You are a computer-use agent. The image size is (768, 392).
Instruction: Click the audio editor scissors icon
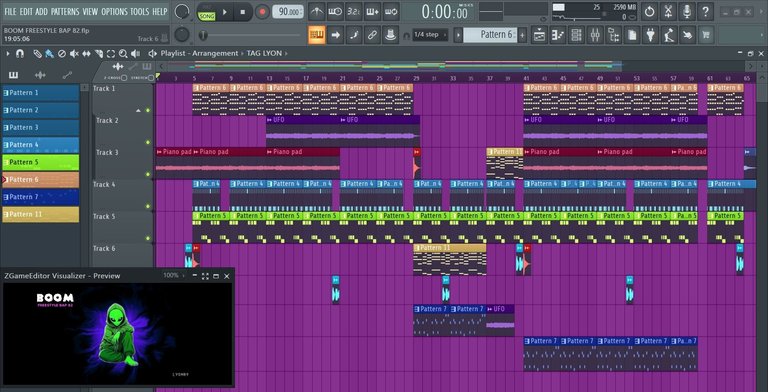[668, 11]
